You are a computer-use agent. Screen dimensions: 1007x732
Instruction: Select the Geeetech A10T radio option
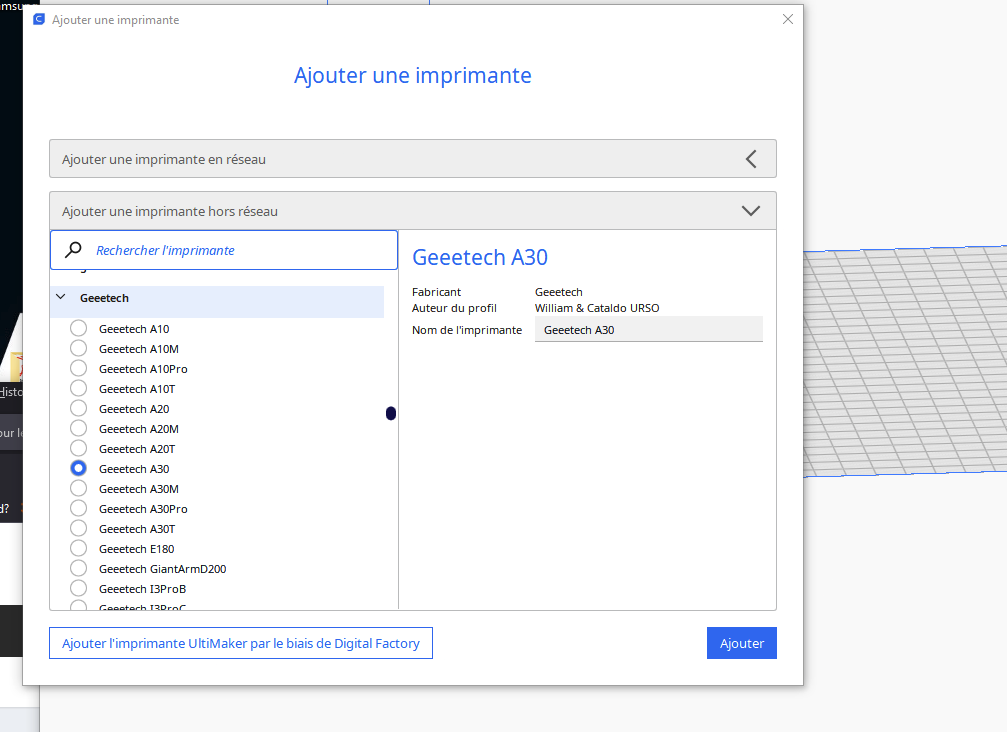[x=78, y=389]
